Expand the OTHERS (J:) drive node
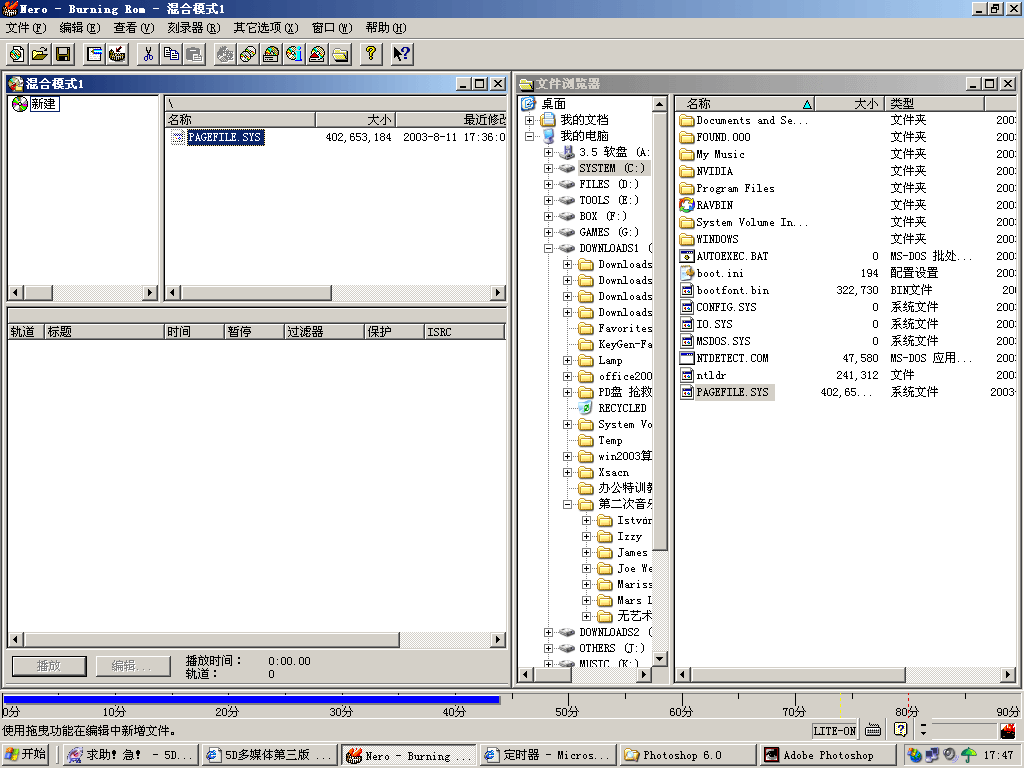Screen dimensions: 1024x768 (x=549, y=648)
